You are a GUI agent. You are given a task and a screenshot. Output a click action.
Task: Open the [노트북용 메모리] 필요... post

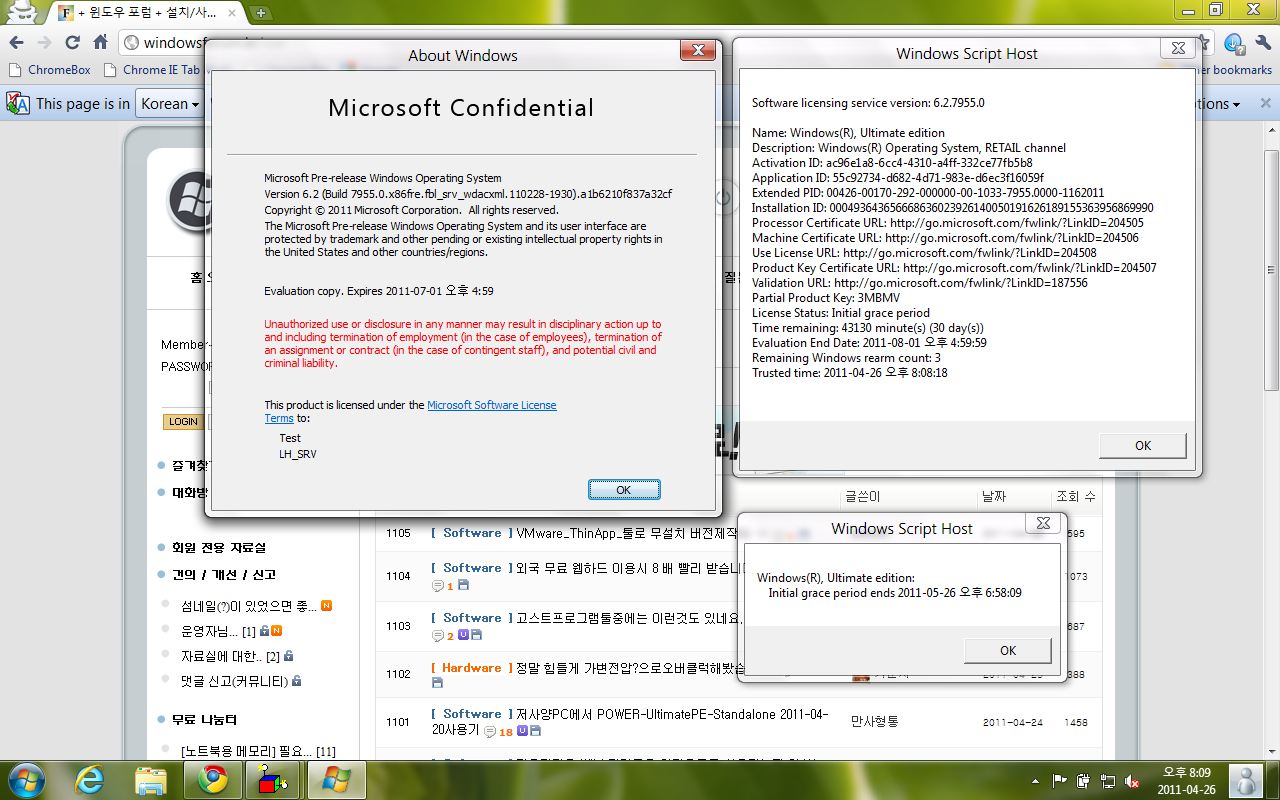[258, 751]
